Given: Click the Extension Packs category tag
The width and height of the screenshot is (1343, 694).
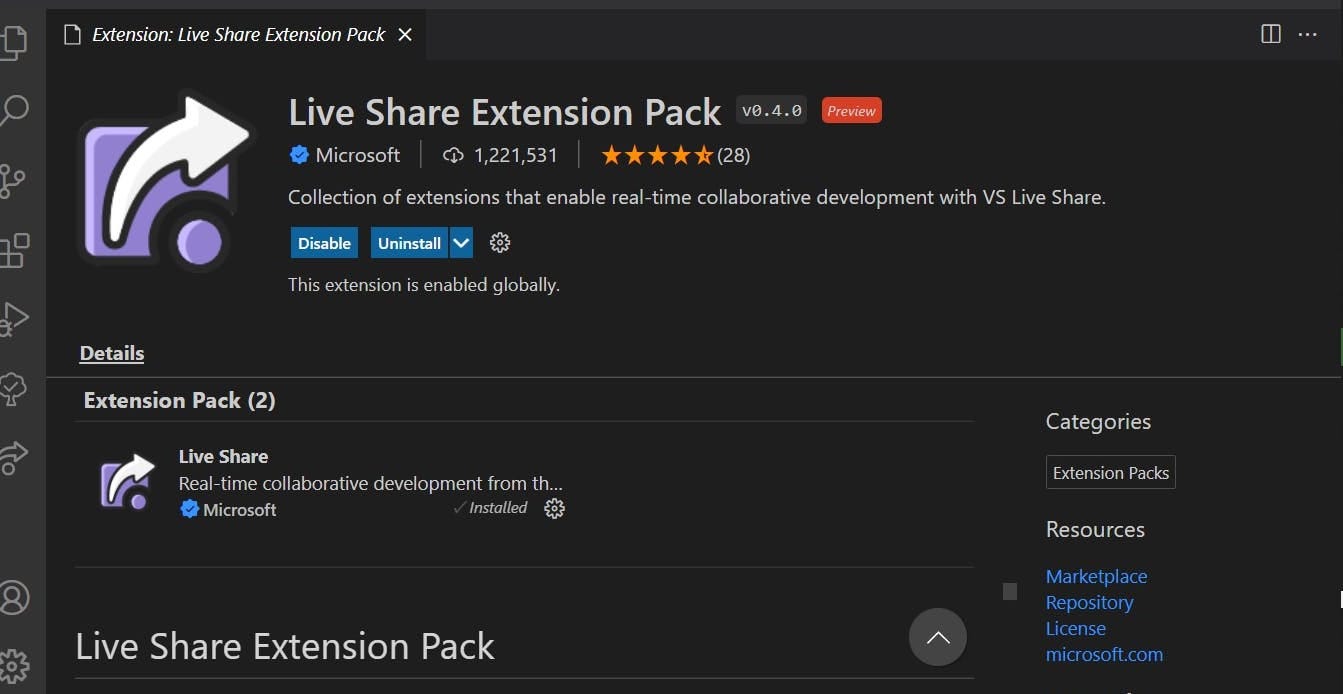Looking at the screenshot, I should [x=1110, y=473].
